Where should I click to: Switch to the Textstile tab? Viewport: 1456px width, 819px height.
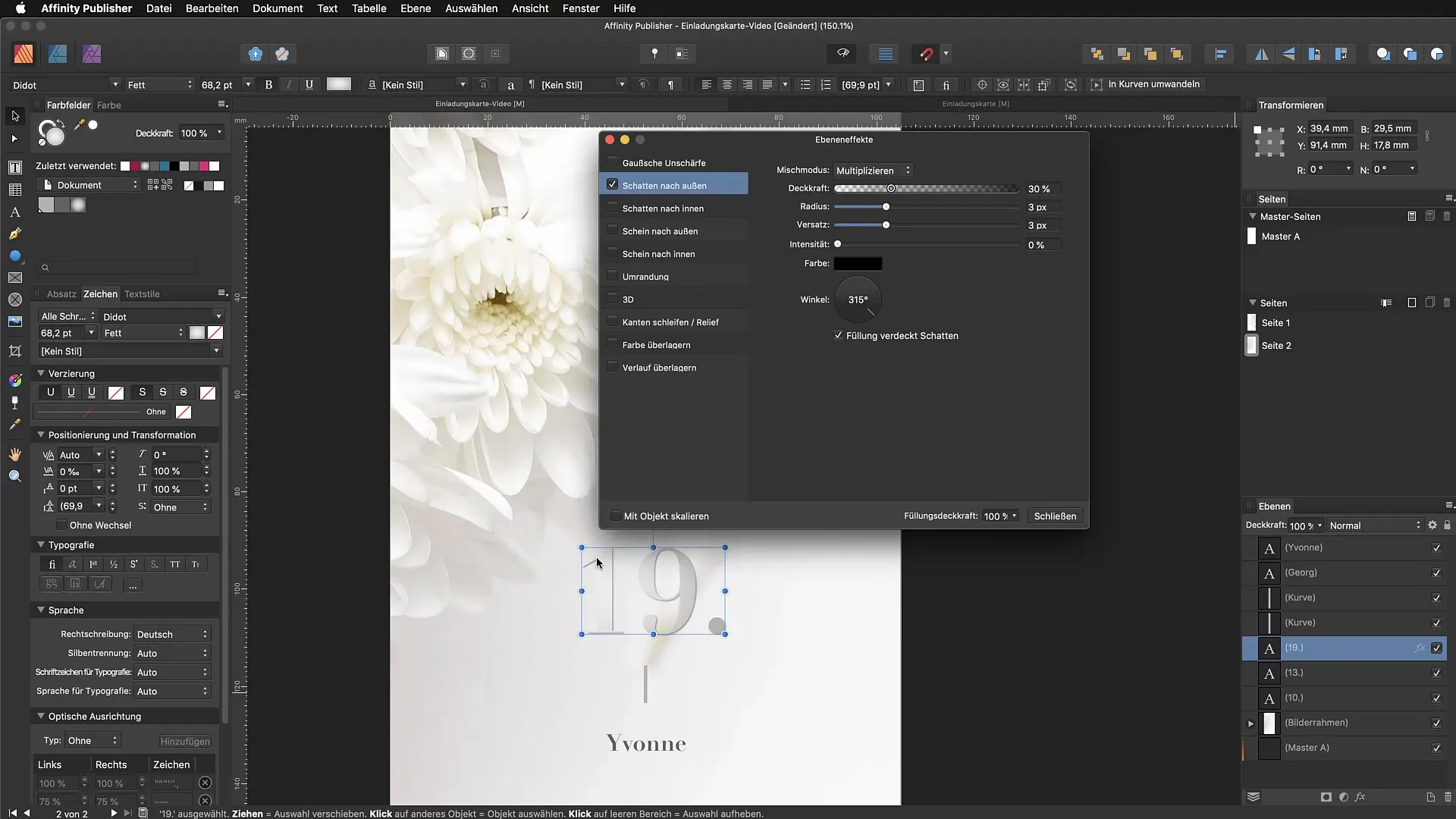(x=142, y=293)
